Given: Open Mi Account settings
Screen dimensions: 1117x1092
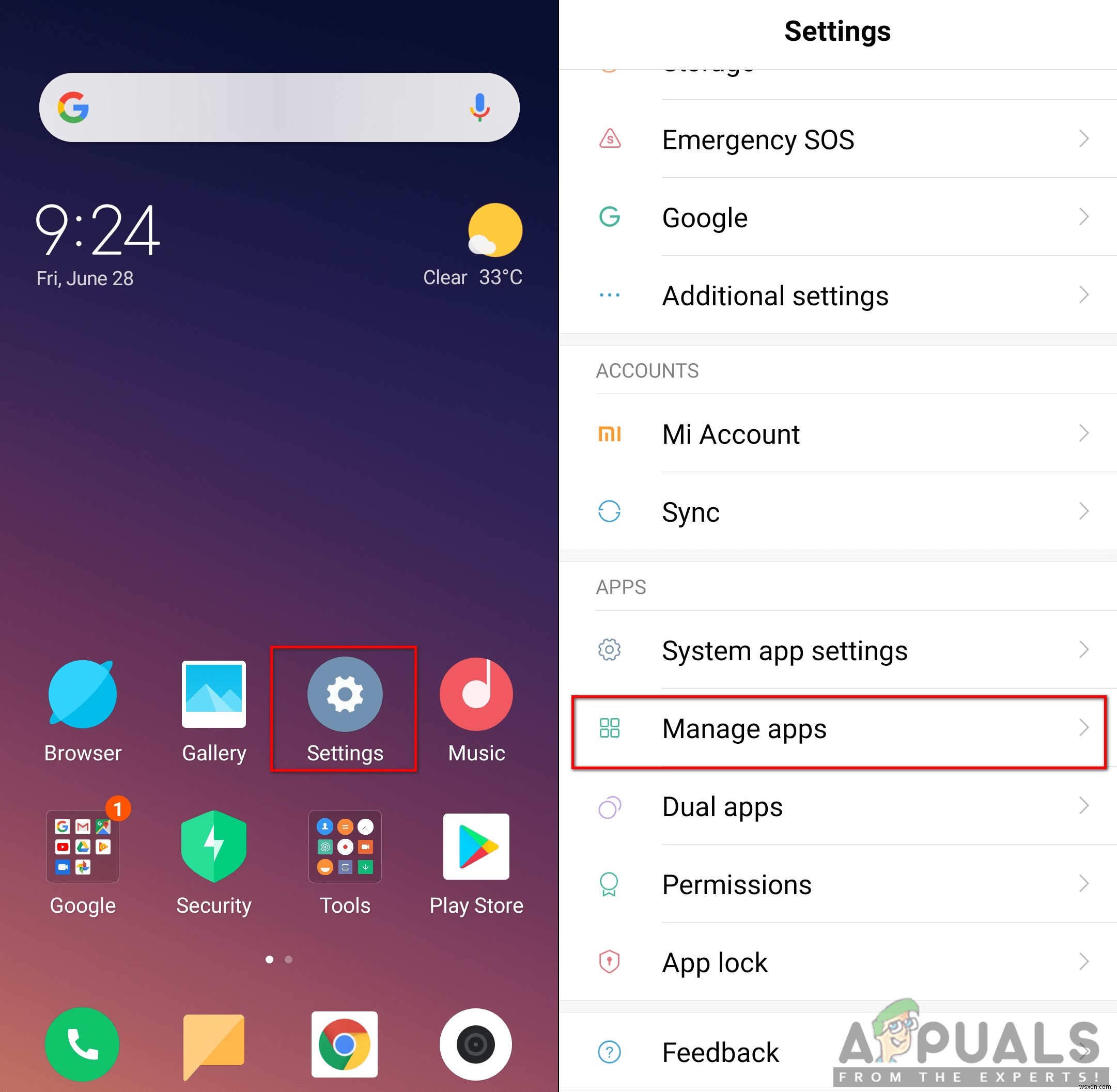Looking at the screenshot, I should tap(839, 432).
